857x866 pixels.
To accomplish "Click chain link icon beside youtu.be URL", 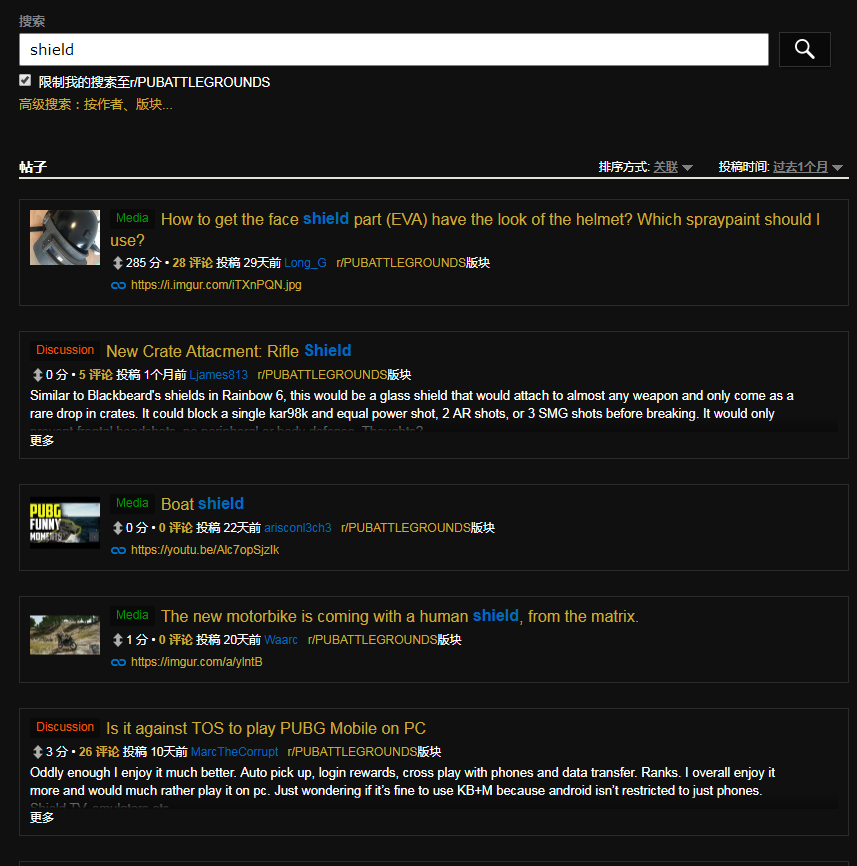I will pyautogui.click(x=118, y=551).
